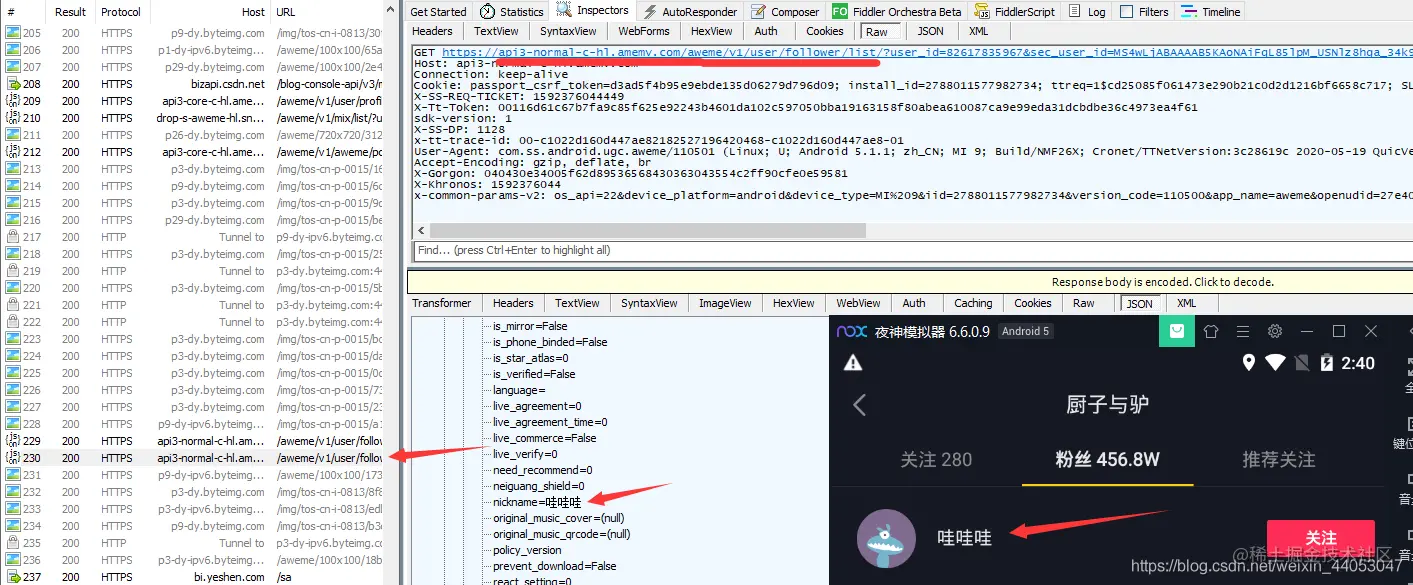The height and width of the screenshot is (585, 1413).
Task: Click the green FO Orchestra icon
Action: (x=840, y=12)
